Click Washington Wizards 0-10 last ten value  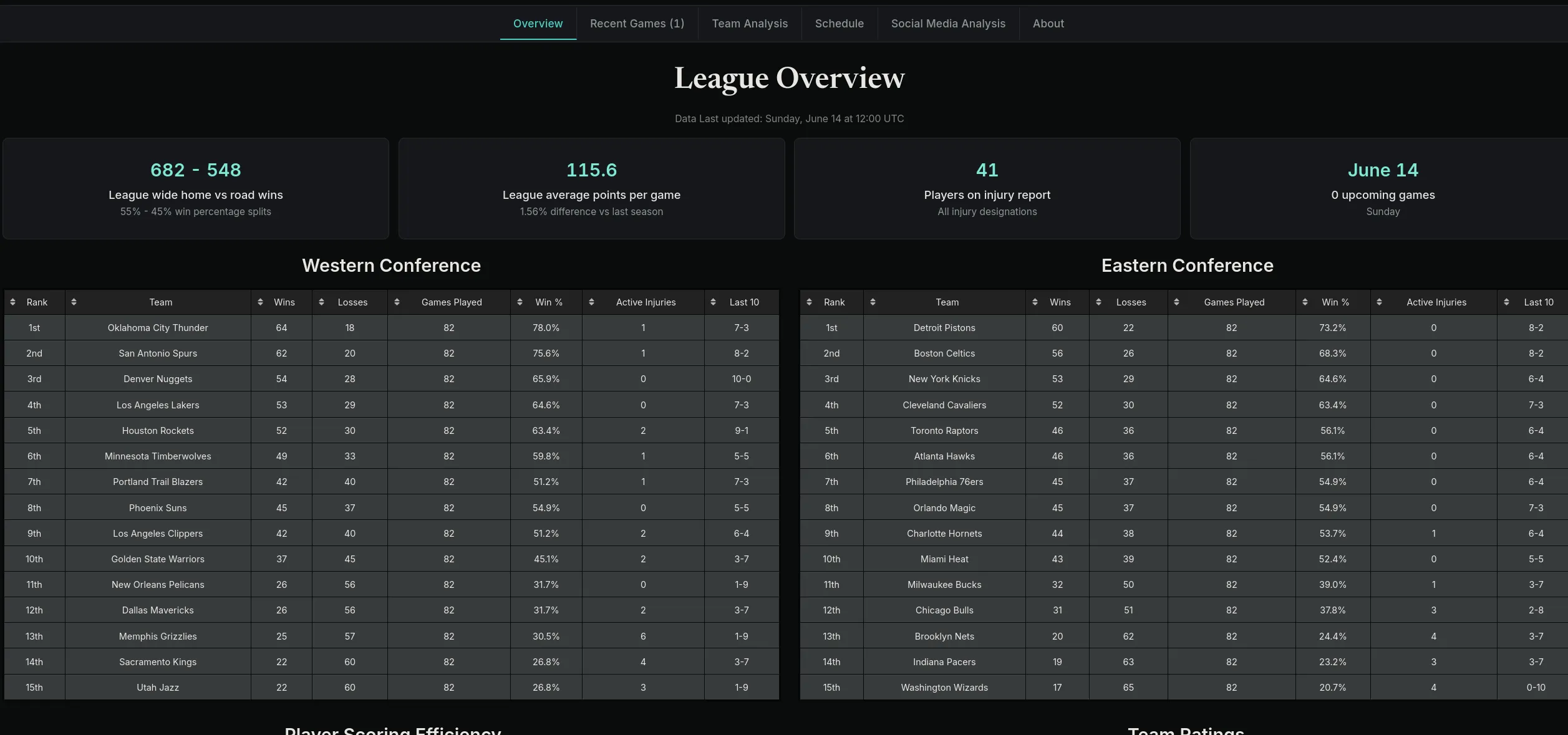click(x=1536, y=688)
